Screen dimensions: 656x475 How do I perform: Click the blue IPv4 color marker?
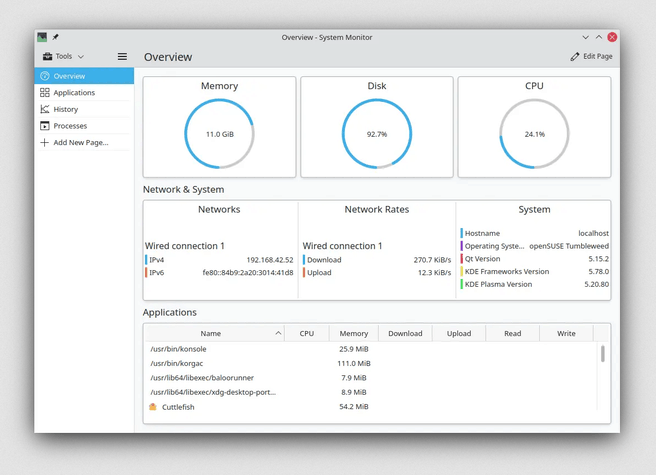pos(146,260)
